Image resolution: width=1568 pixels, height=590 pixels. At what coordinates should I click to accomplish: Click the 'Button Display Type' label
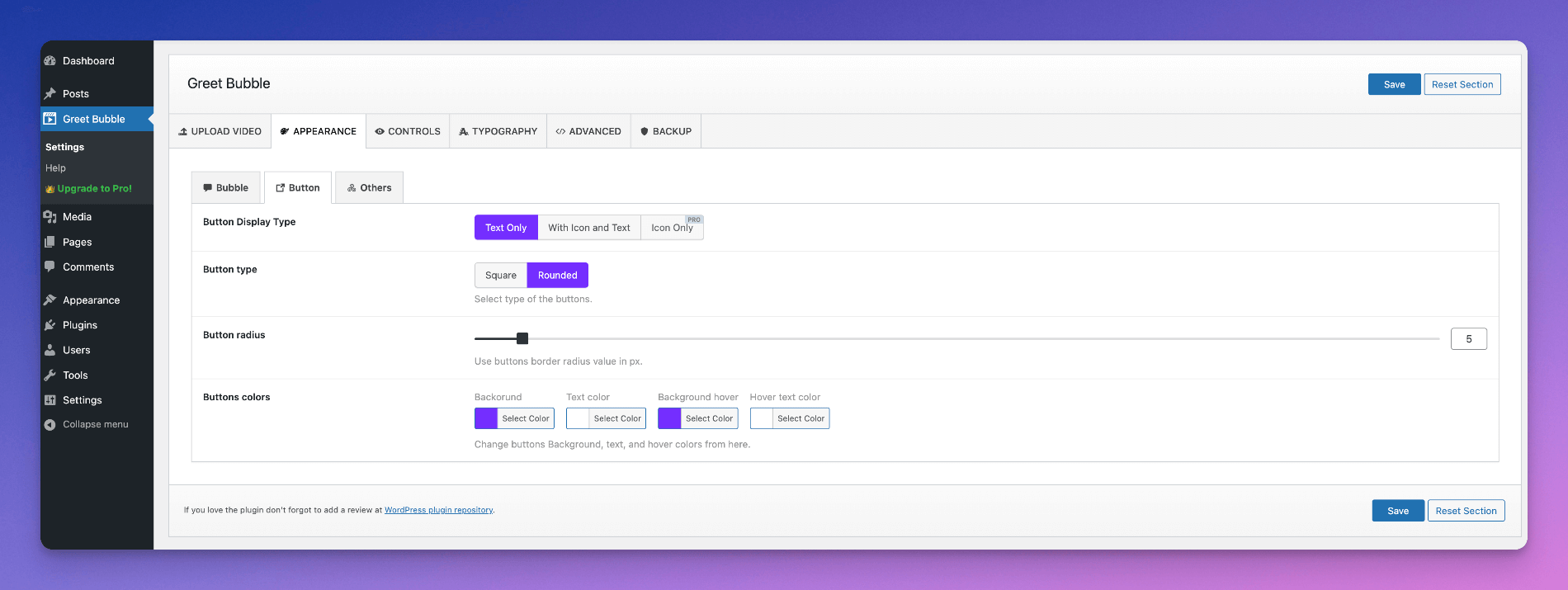coord(249,222)
